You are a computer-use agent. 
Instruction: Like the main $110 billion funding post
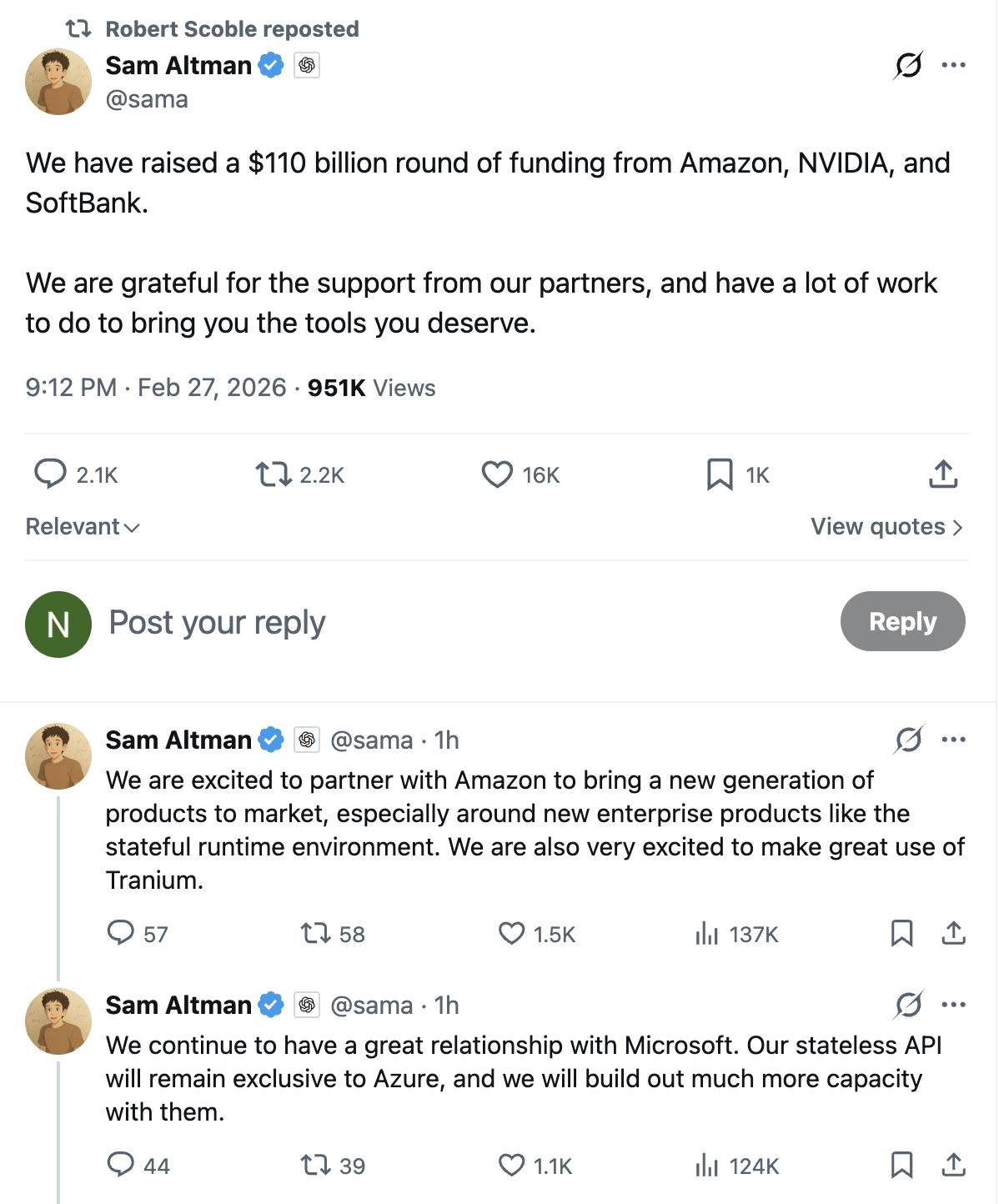point(498,474)
